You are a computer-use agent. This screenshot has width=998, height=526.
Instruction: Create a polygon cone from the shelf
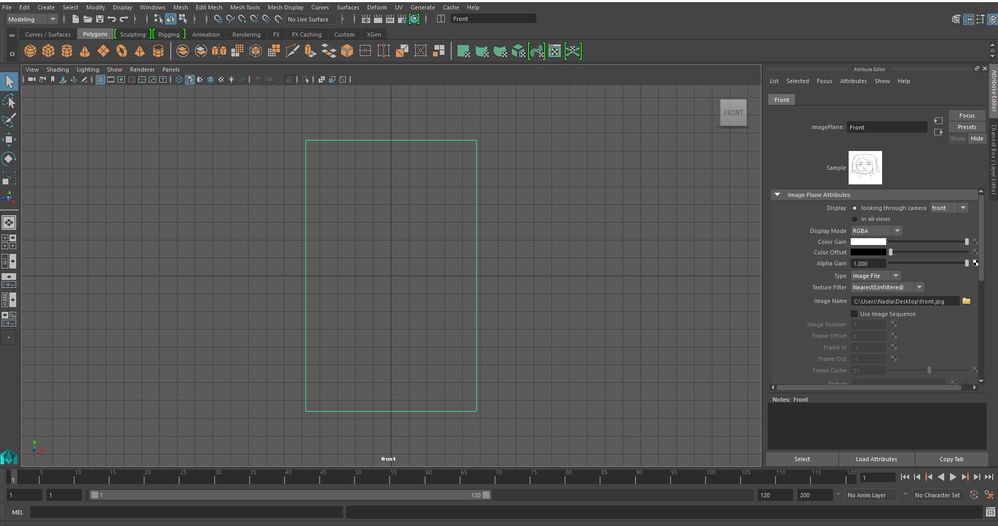click(x=85, y=51)
